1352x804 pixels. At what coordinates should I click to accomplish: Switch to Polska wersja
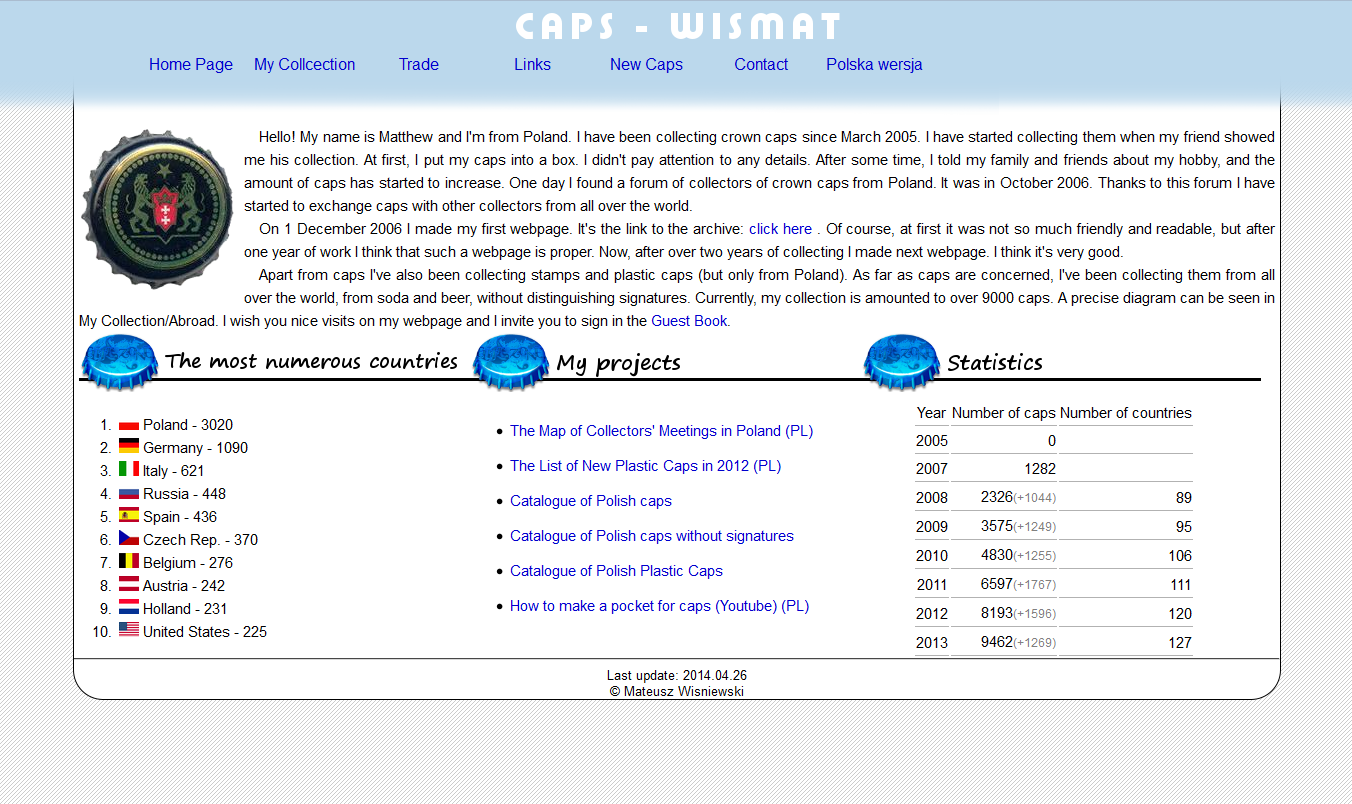874,64
